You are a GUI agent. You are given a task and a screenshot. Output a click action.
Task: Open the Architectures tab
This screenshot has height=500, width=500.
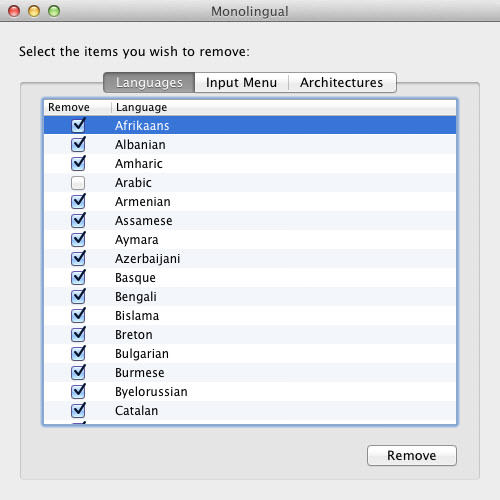(x=342, y=82)
